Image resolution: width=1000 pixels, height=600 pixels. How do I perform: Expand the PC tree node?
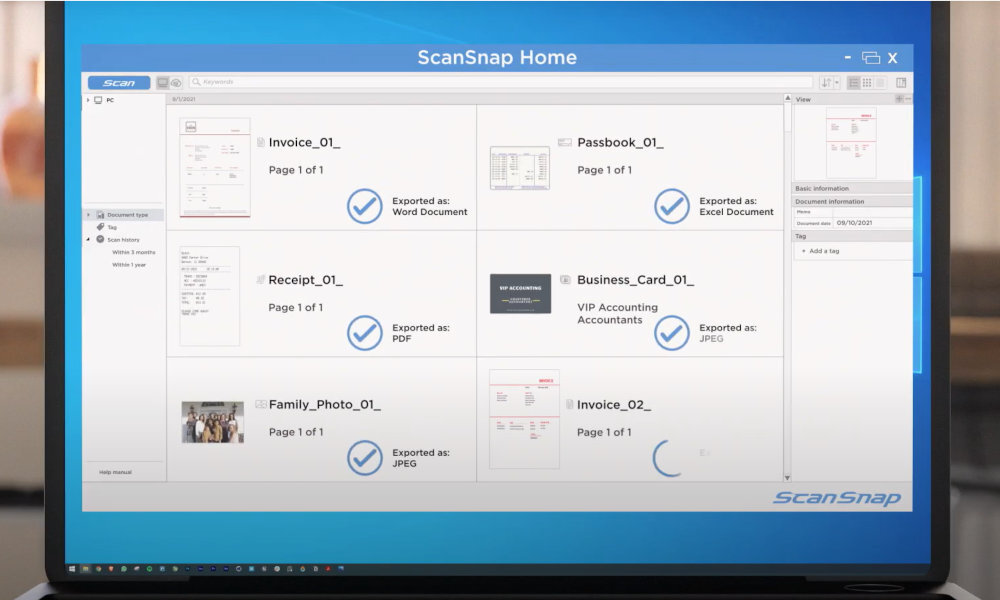tap(88, 100)
